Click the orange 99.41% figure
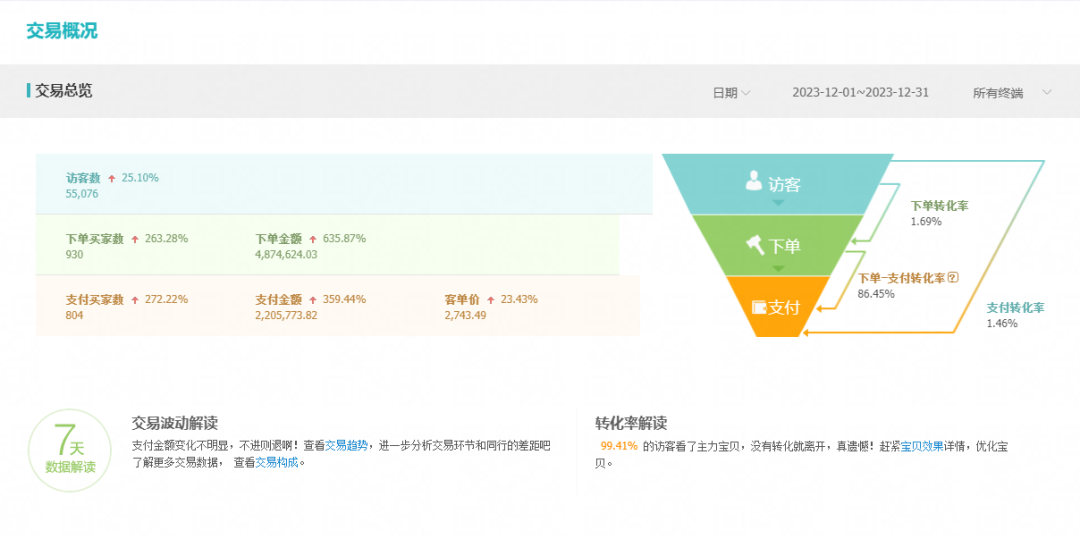The height and width of the screenshot is (539, 1080). (x=619, y=445)
